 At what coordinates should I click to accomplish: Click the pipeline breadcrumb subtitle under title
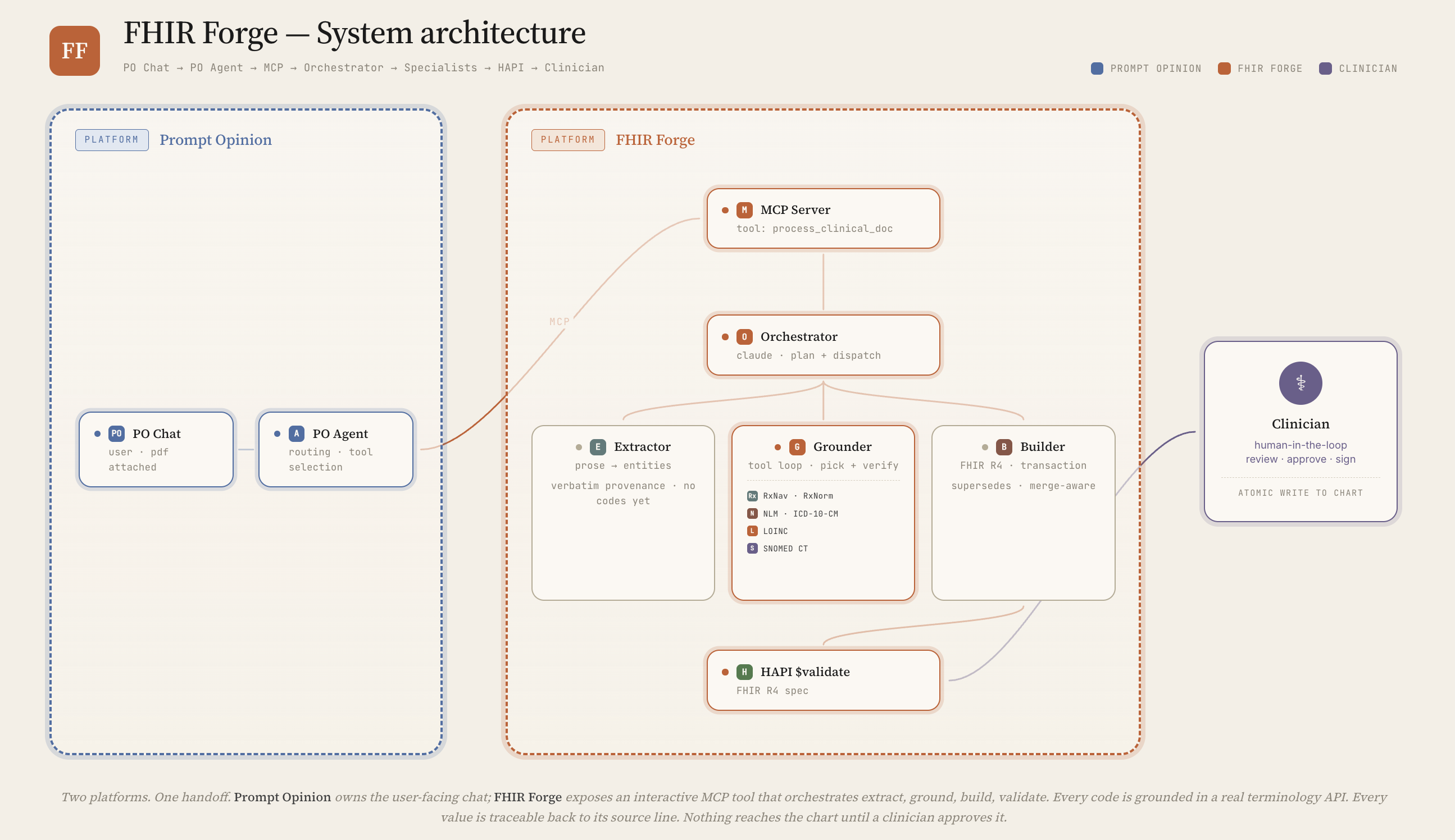coord(363,68)
